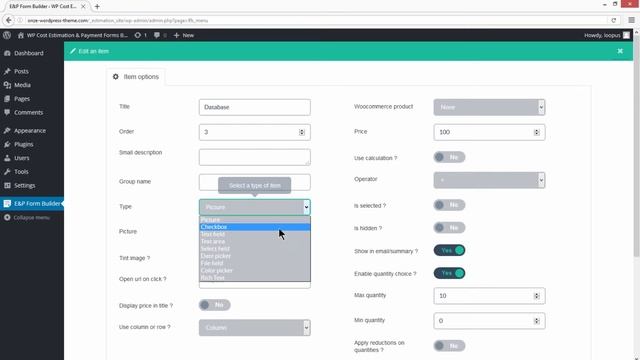
Task: Collapse the Type dropdown showing Picture
Action: [x=255, y=207]
